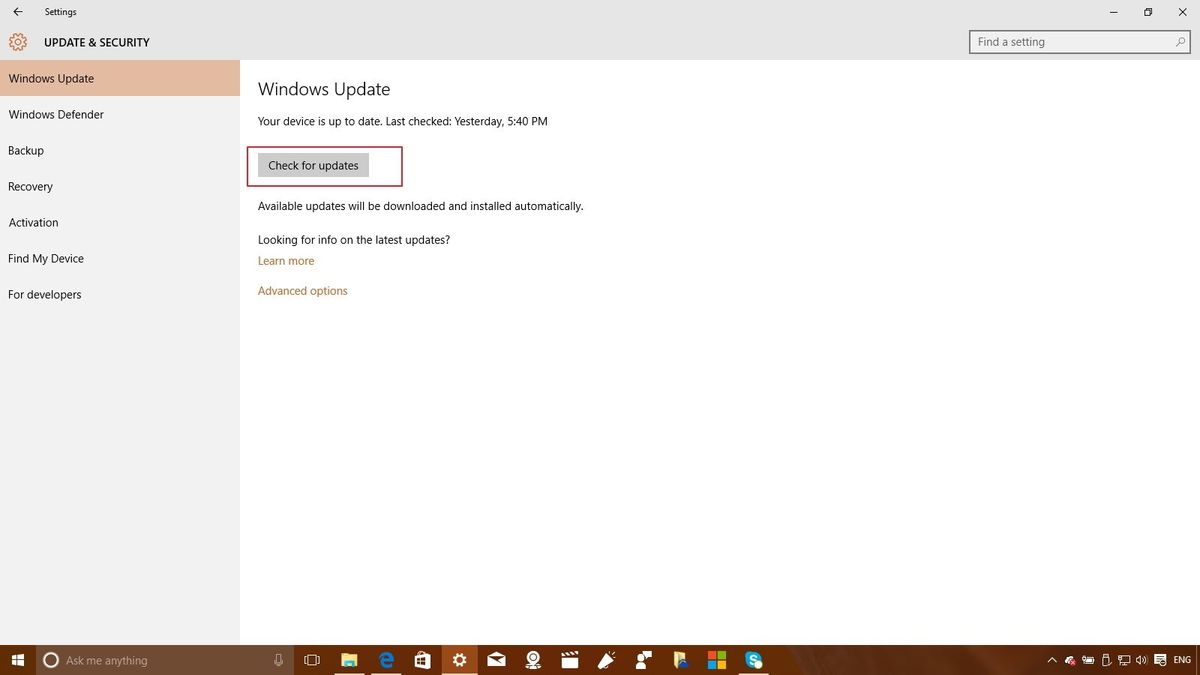Click the search magnifier in Find a setting
Screen dimensions: 1200x675
(1179, 41)
